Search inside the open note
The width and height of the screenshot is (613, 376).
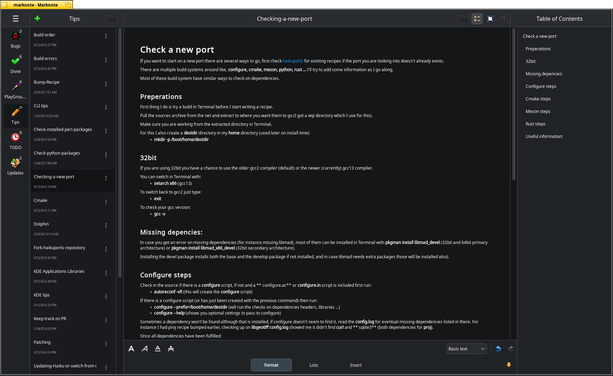[464, 18]
